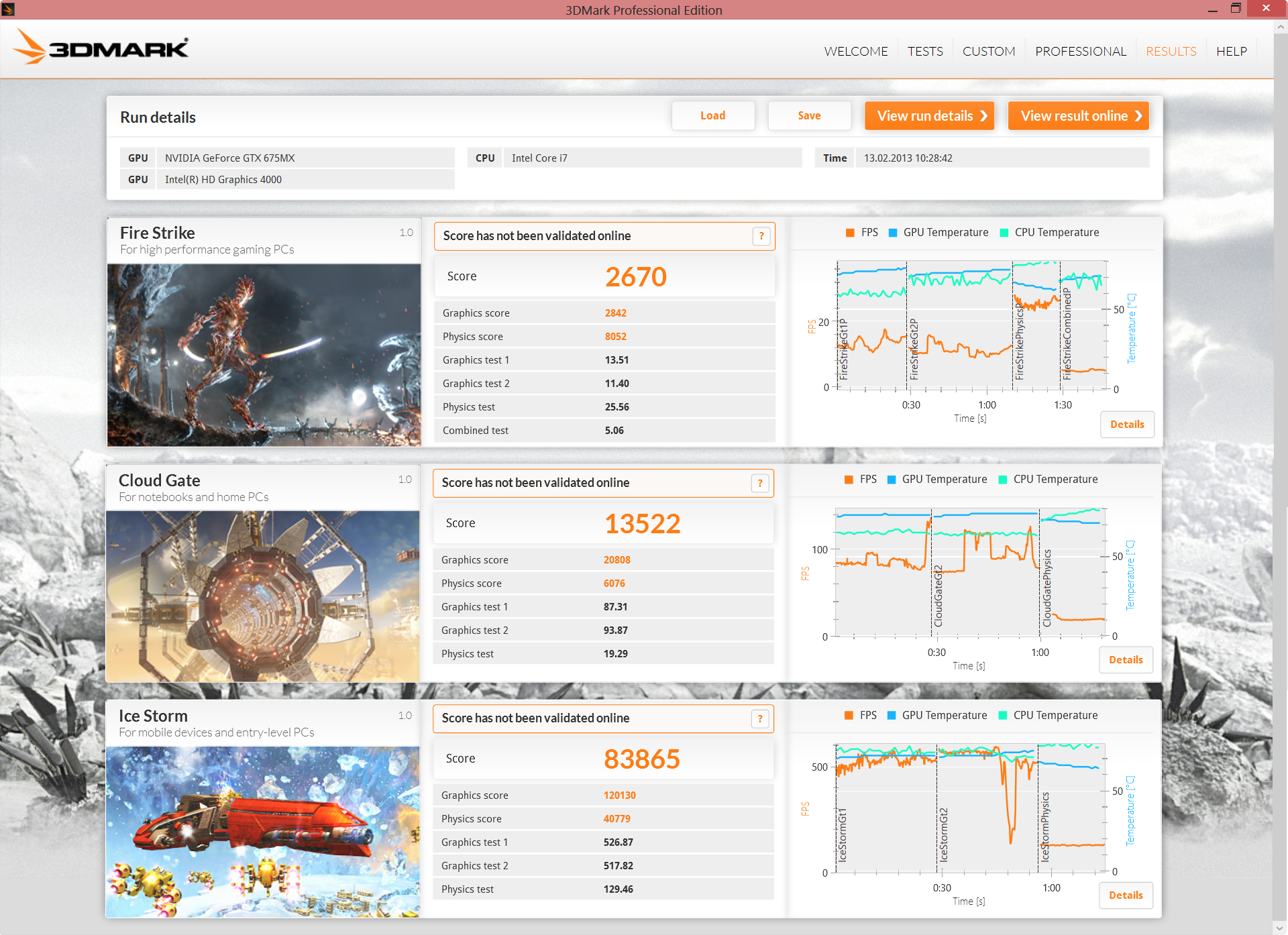Click Fire Strike Graphics score 2842
Viewport: 1288px width, 935px height.
615,313
